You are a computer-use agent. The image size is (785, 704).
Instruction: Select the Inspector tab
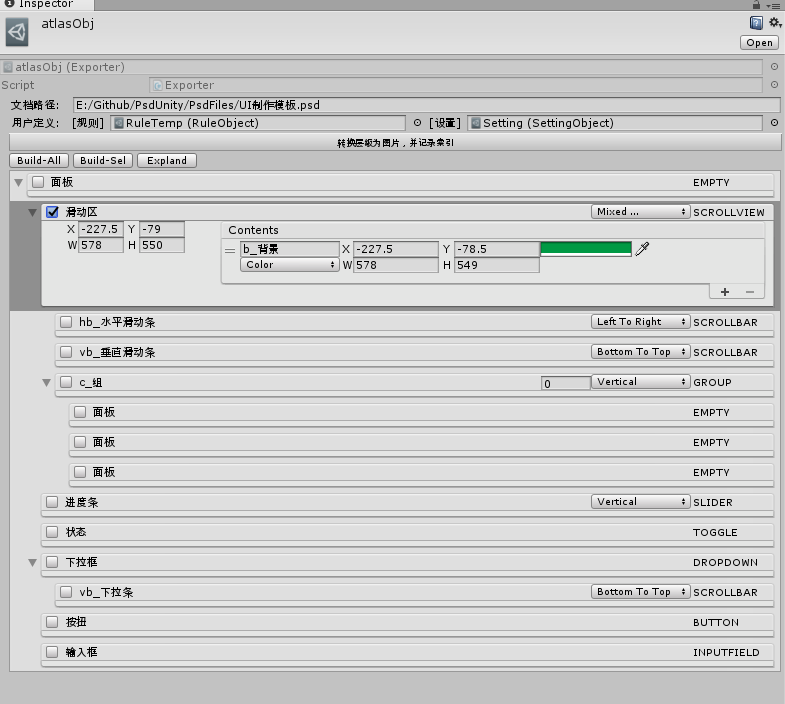(38, 5)
